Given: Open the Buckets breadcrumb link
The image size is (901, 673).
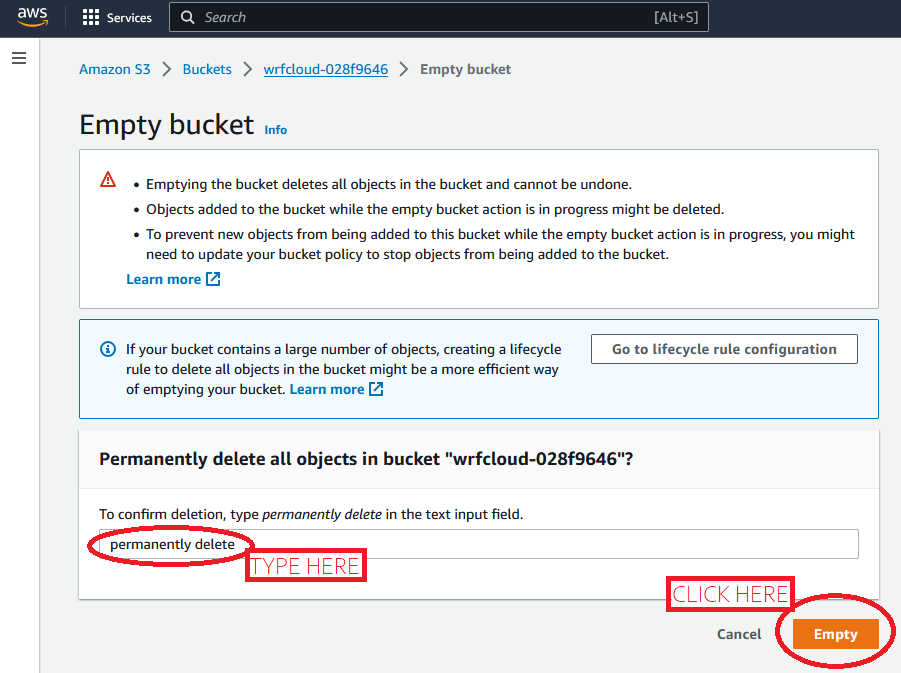Looking at the screenshot, I should pyautogui.click(x=207, y=70).
